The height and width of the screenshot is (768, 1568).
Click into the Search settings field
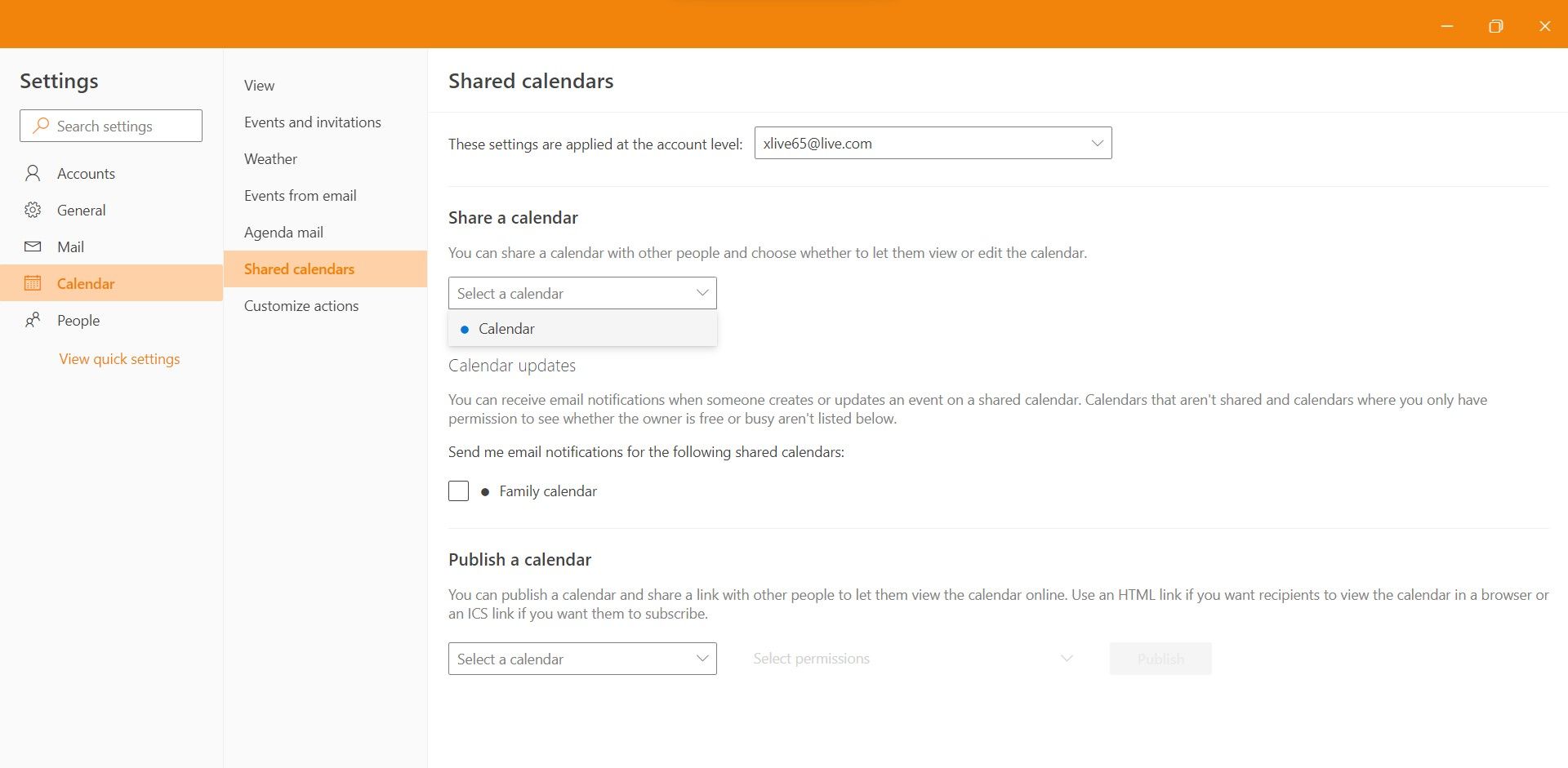tap(122, 126)
